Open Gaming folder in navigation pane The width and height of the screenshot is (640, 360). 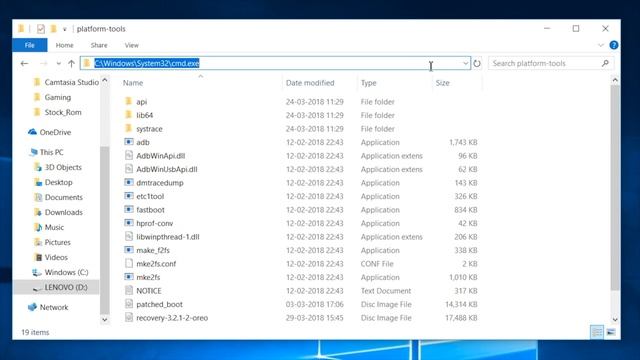[58, 97]
